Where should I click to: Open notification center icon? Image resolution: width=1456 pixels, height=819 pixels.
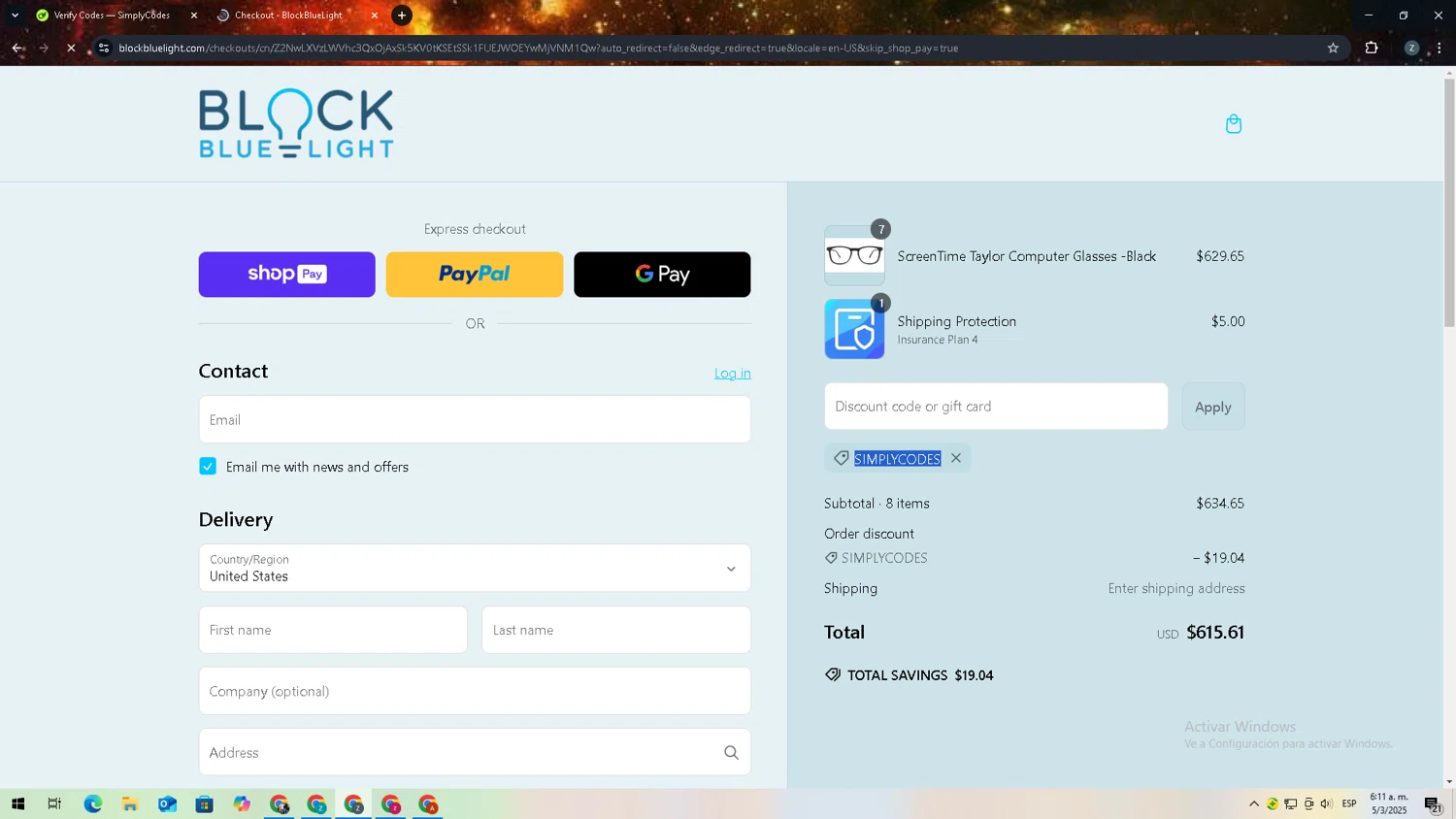1433,804
